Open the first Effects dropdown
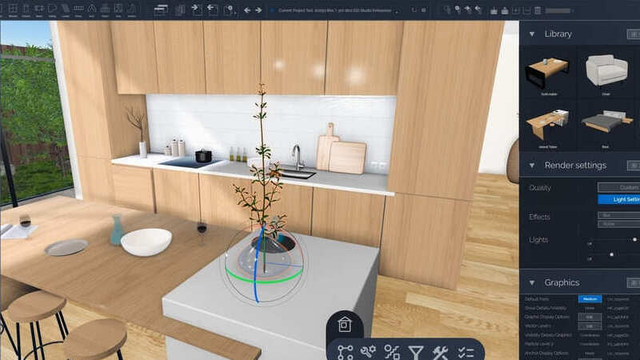640x360 pixels. tap(619, 215)
